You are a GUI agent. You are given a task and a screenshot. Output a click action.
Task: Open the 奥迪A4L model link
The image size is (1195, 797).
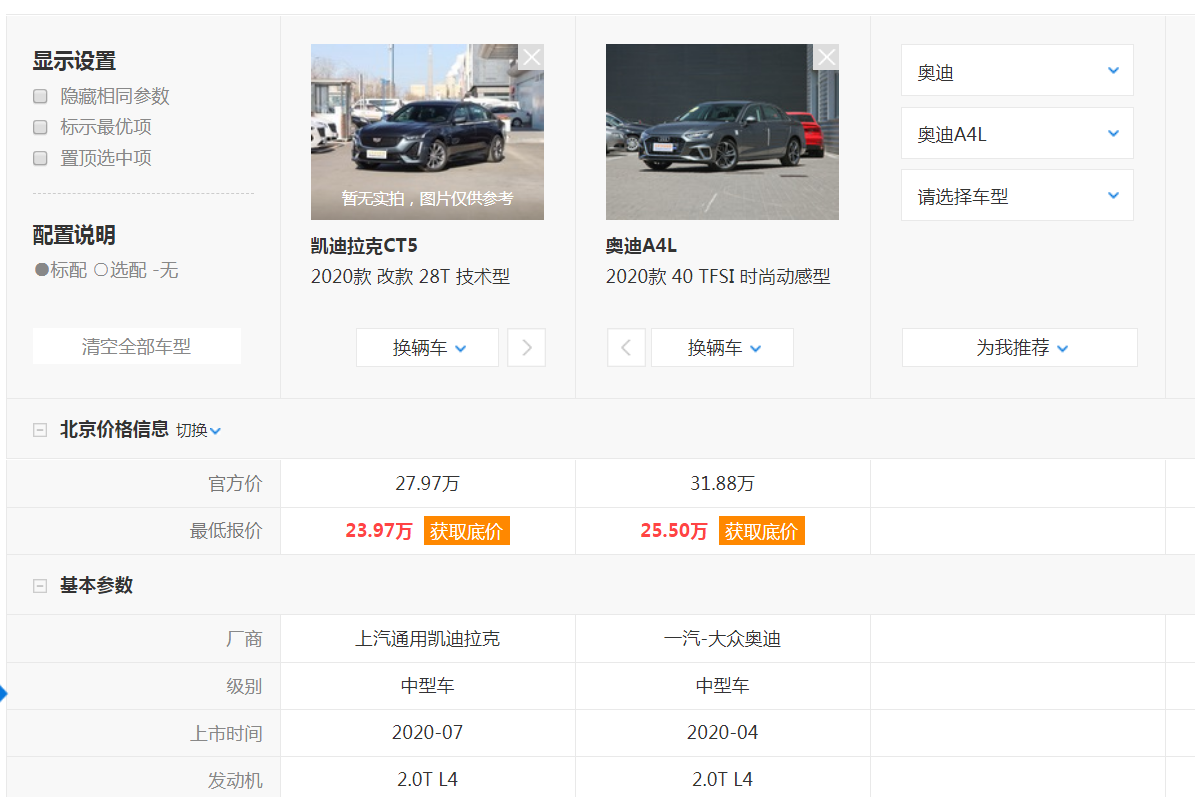pyautogui.click(x=641, y=245)
